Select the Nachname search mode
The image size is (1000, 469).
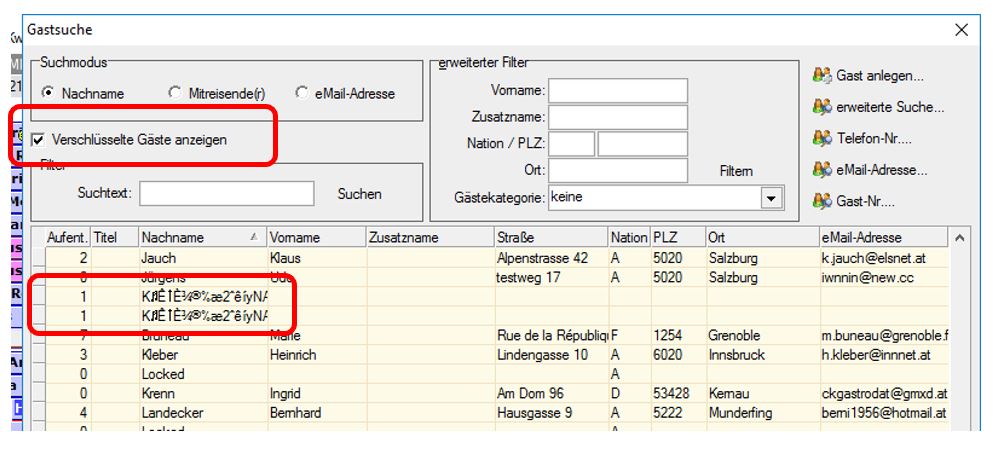point(47,93)
